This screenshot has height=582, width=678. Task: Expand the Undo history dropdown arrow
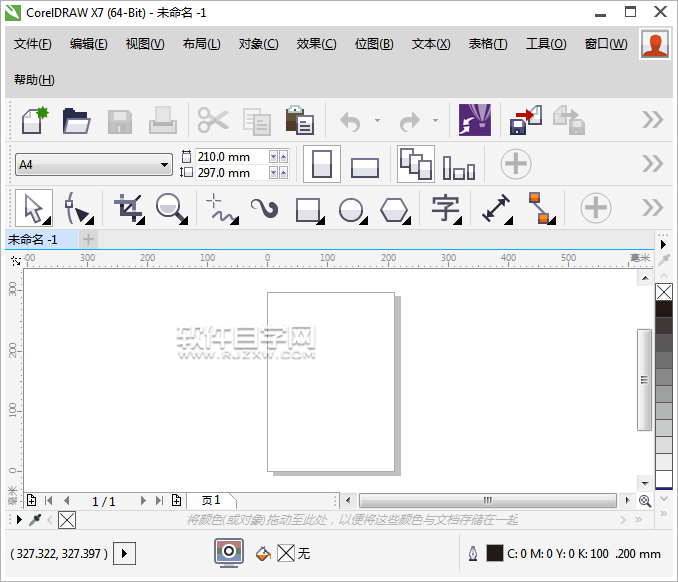pyautogui.click(x=377, y=121)
